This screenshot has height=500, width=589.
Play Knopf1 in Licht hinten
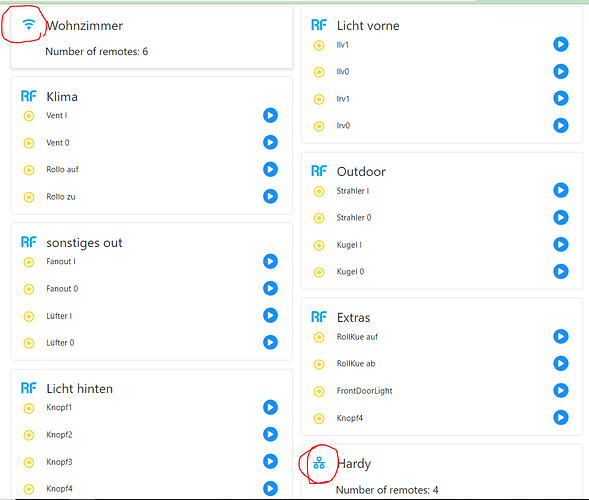(x=270, y=407)
